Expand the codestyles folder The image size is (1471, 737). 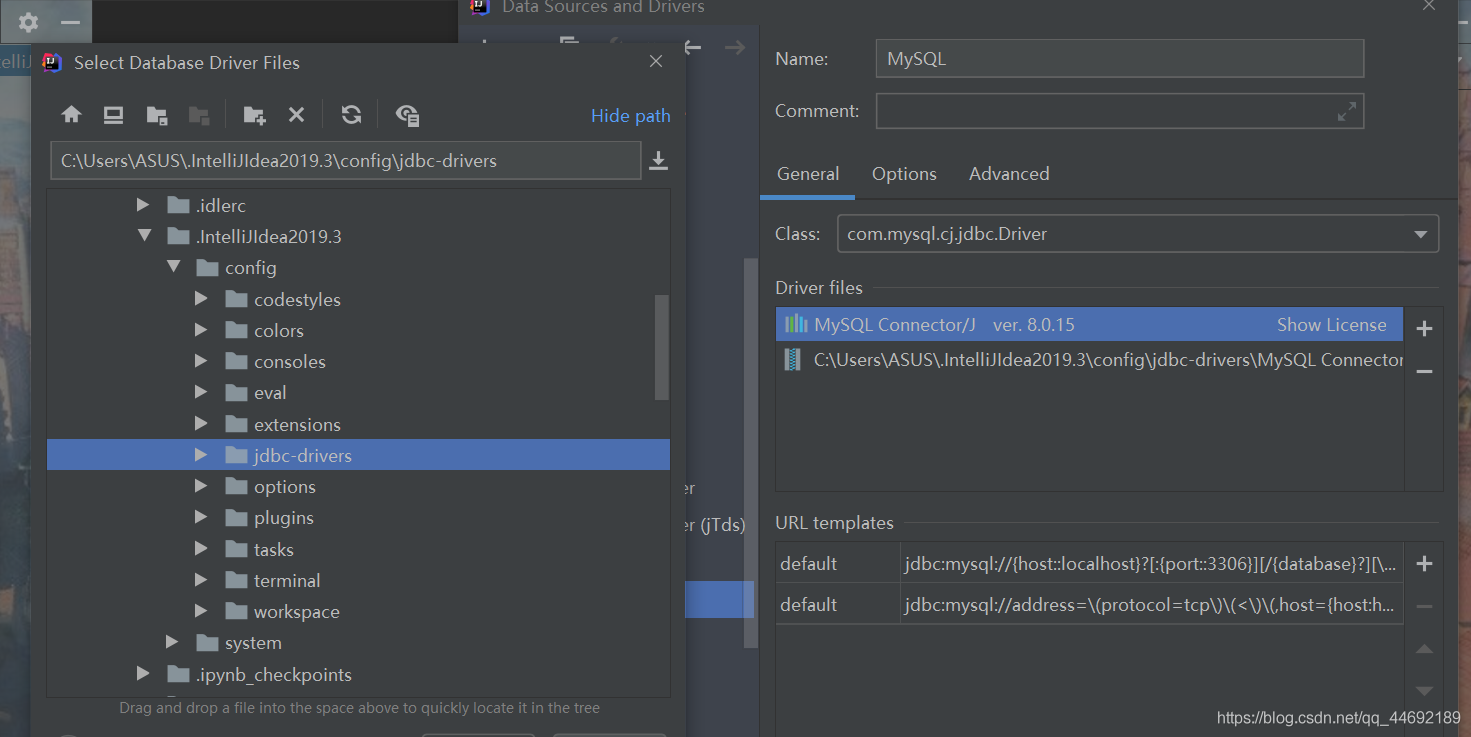(x=201, y=299)
